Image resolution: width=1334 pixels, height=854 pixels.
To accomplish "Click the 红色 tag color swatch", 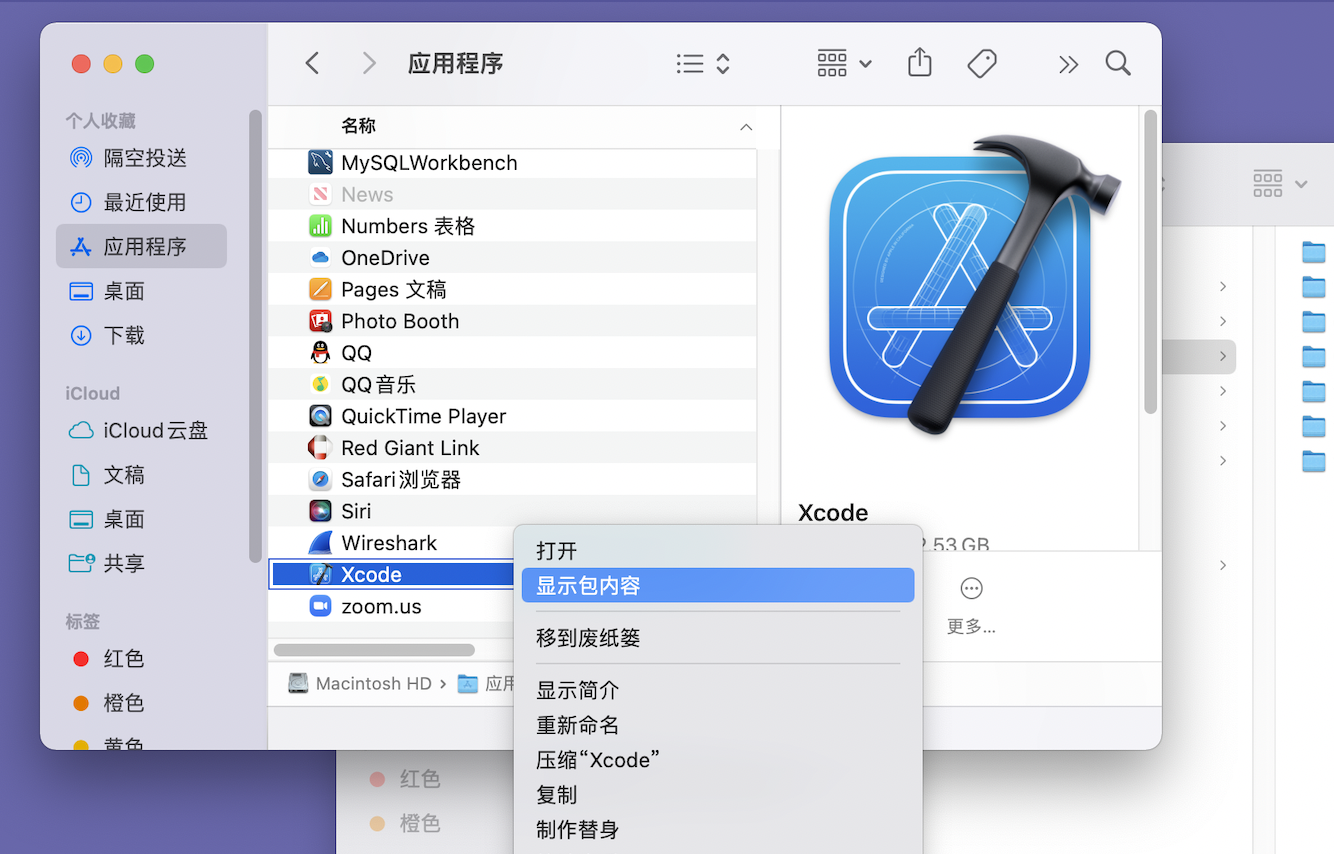I will 82,658.
